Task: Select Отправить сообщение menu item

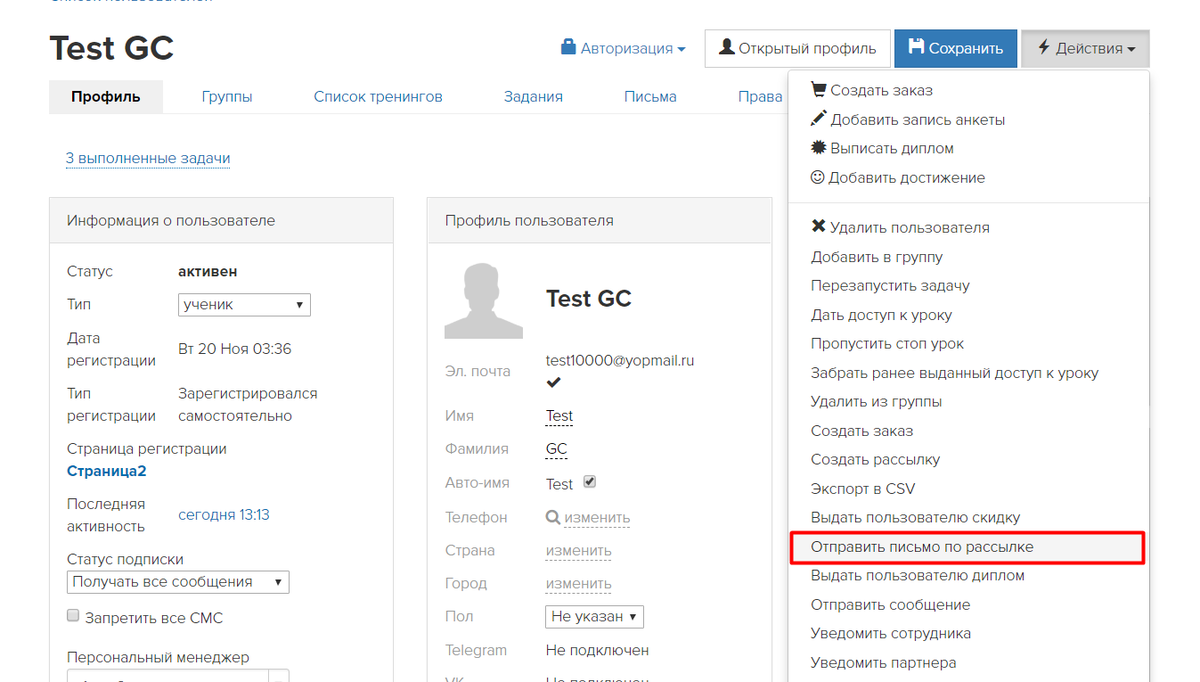Action: (x=968, y=605)
